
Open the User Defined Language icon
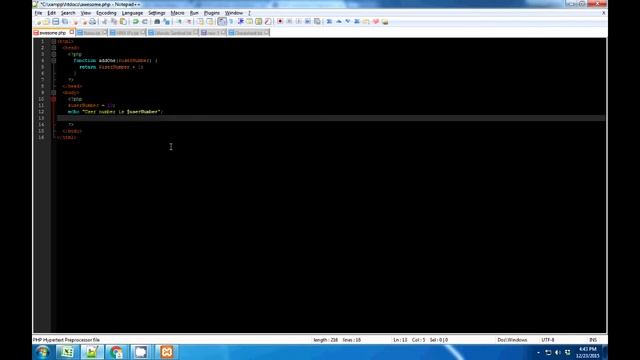click(x=249, y=22)
